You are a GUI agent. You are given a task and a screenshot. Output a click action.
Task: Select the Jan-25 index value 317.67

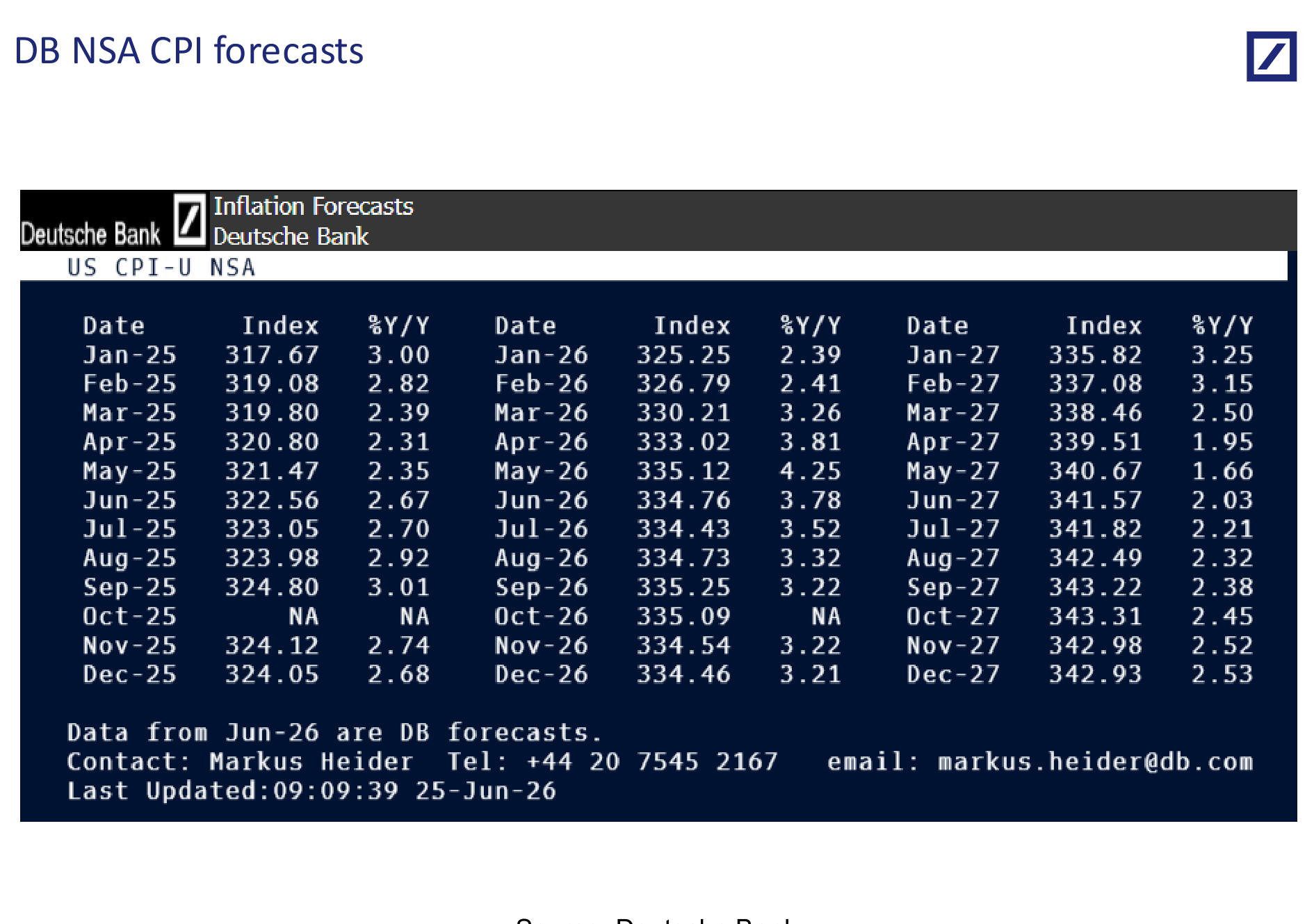[x=272, y=355]
